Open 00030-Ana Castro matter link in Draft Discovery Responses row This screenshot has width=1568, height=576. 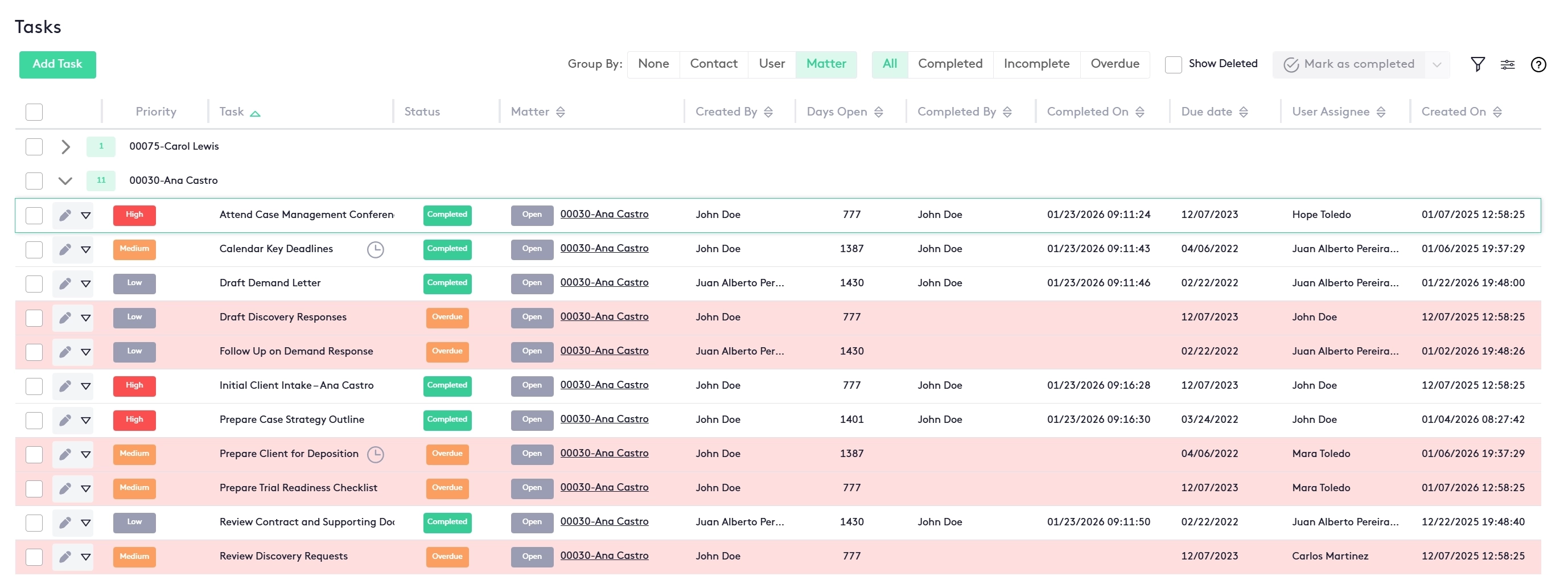click(604, 316)
